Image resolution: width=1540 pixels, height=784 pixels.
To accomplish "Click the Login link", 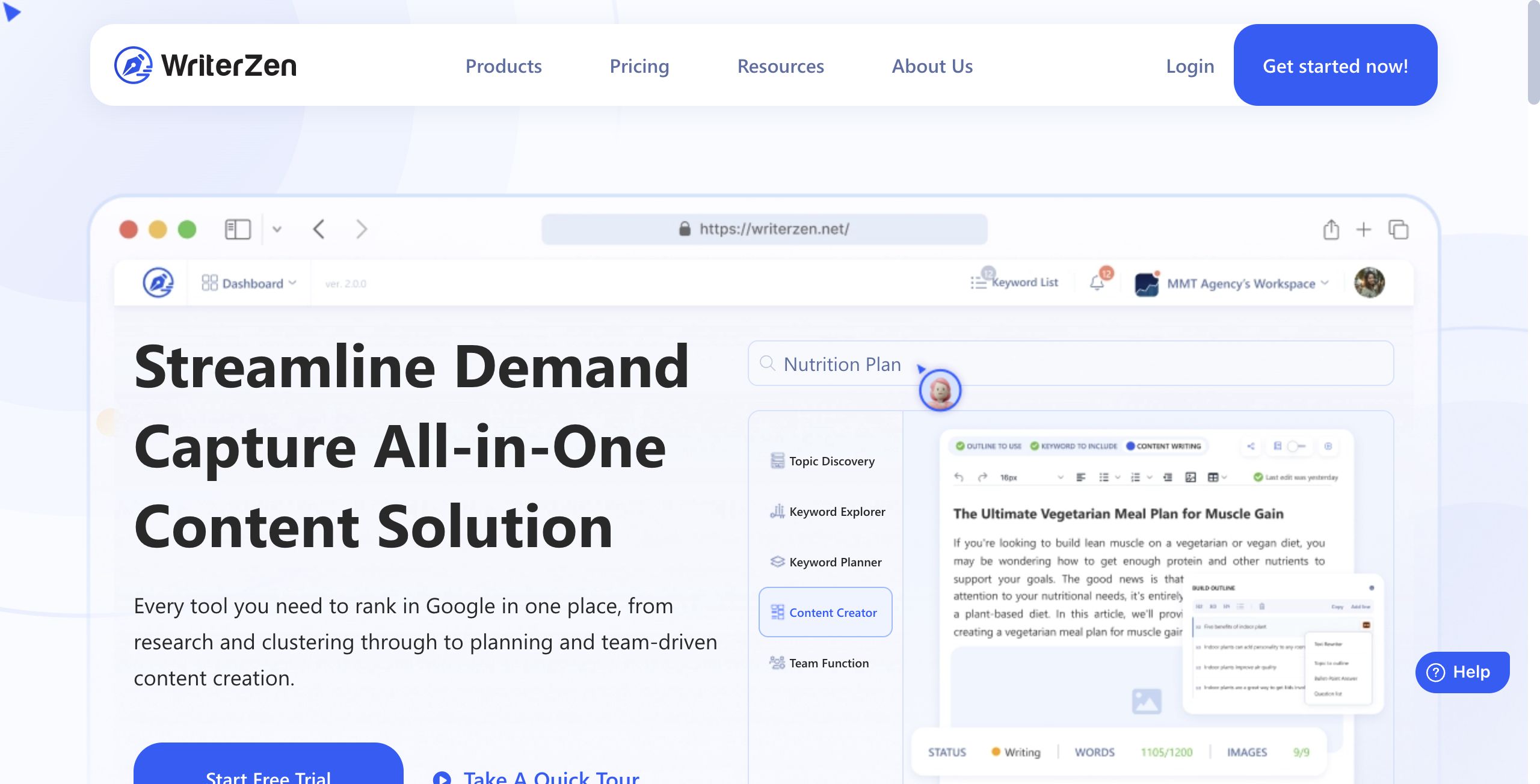I will point(1190,66).
